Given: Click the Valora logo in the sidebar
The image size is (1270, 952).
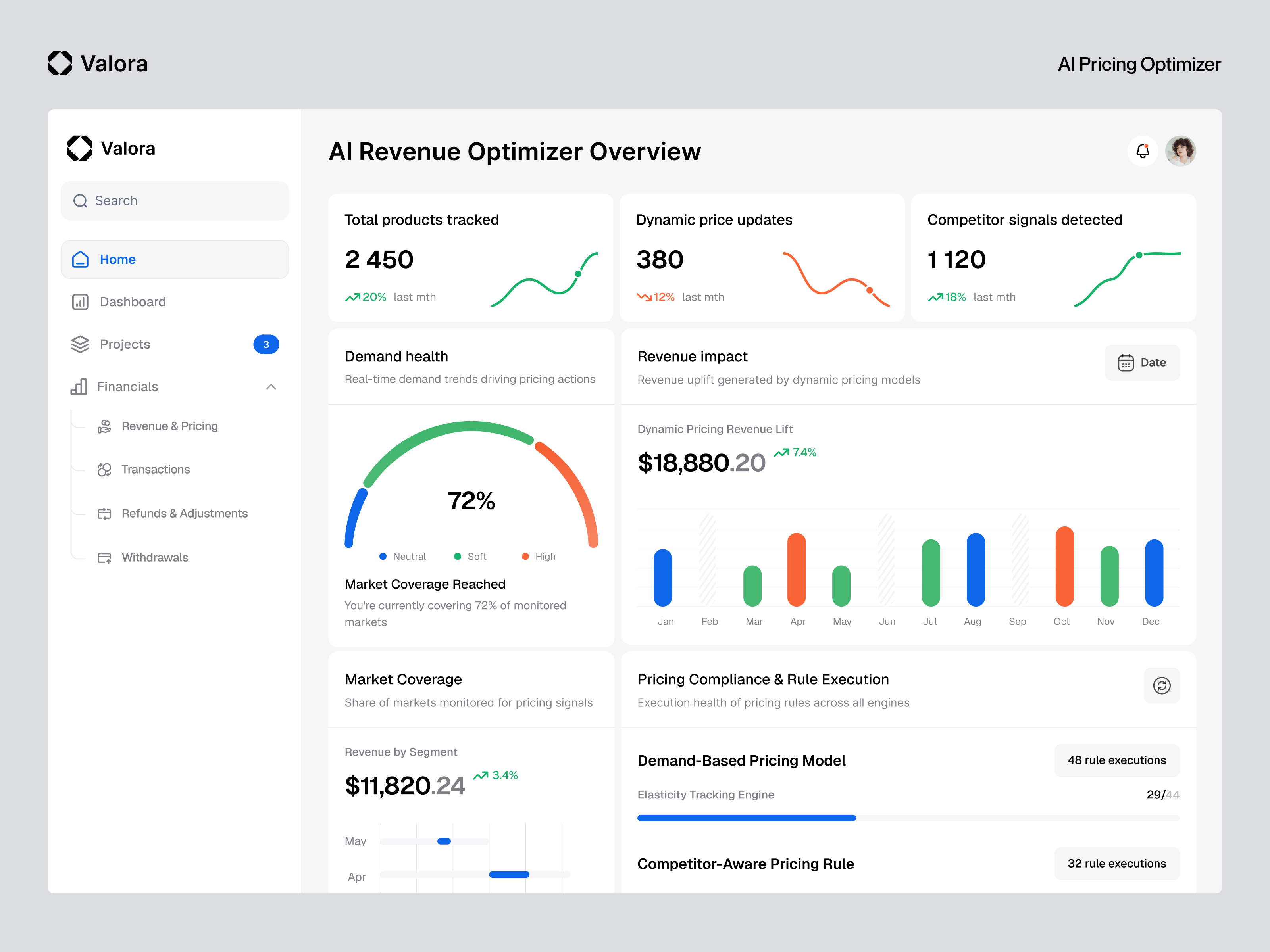Looking at the screenshot, I should point(81,148).
